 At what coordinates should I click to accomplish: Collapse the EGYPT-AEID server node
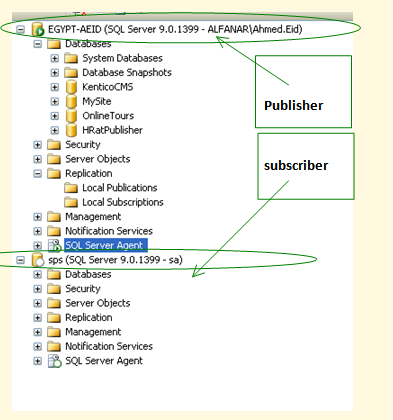coord(21,29)
